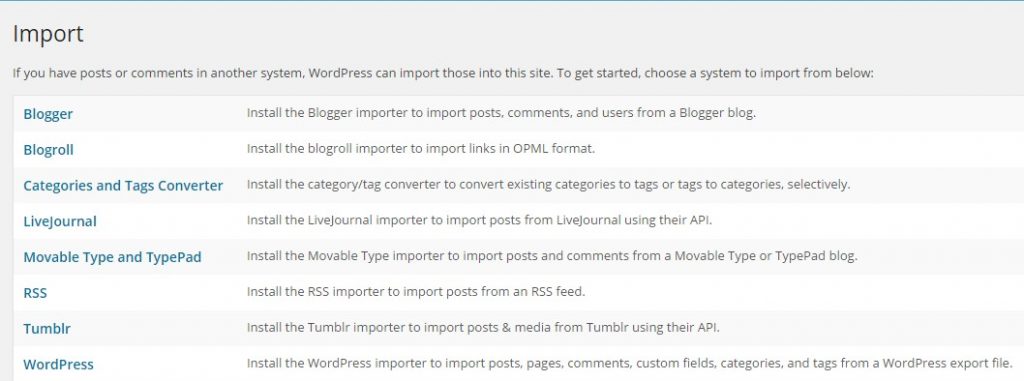Click the RSS feed importer description

tap(415, 291)
